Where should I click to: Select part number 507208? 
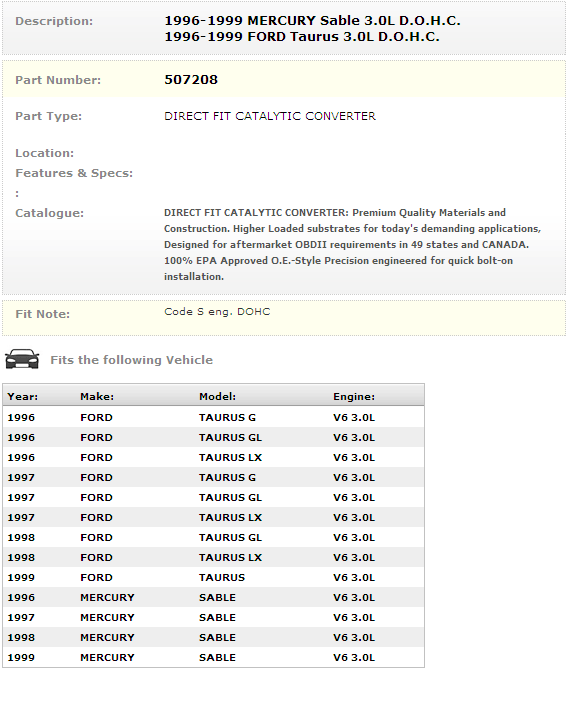click(191, 79)
